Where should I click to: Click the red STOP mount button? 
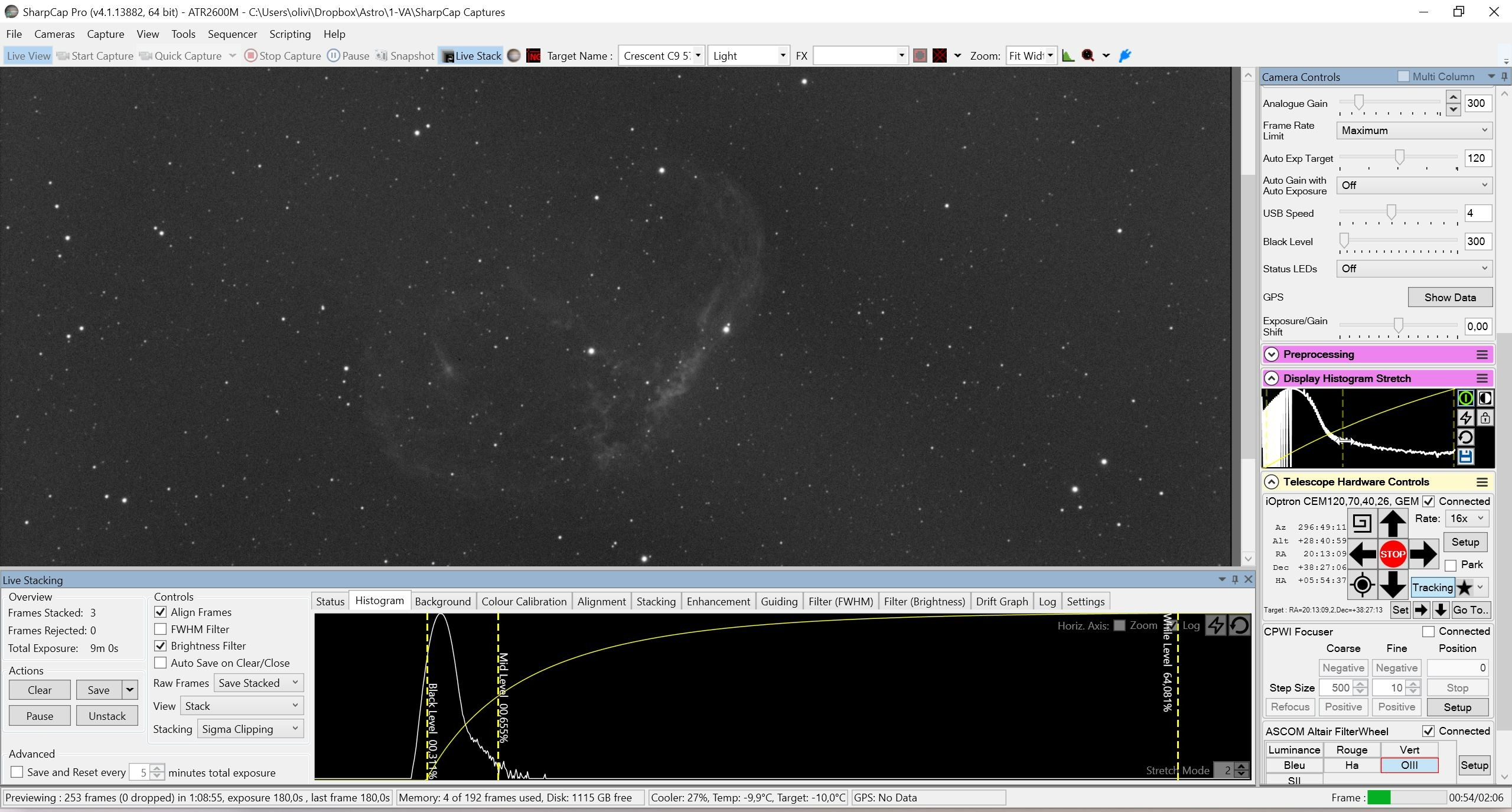pyautogui.click(x=1392, y=554)
